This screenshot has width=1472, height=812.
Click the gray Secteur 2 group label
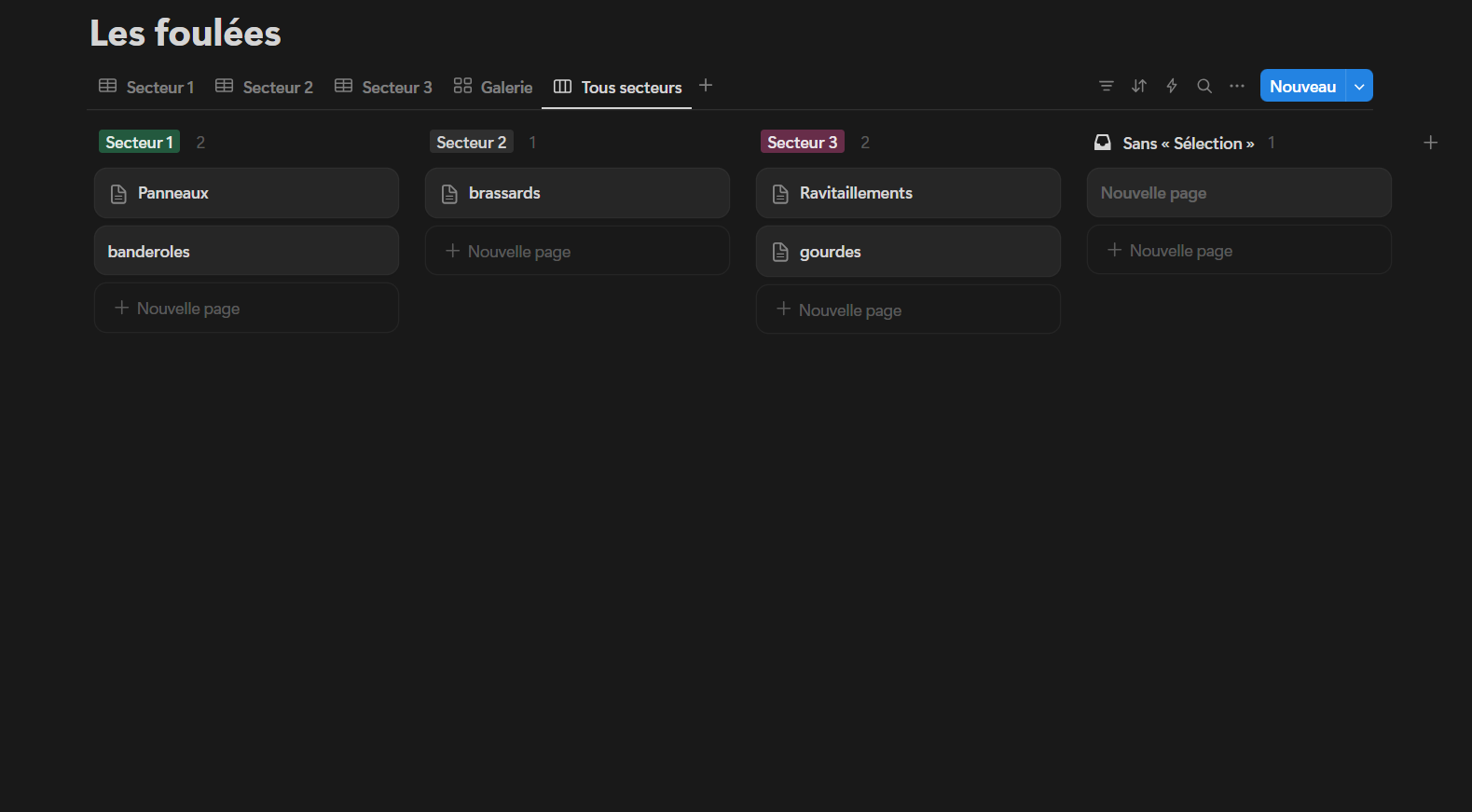pos(471,142)
